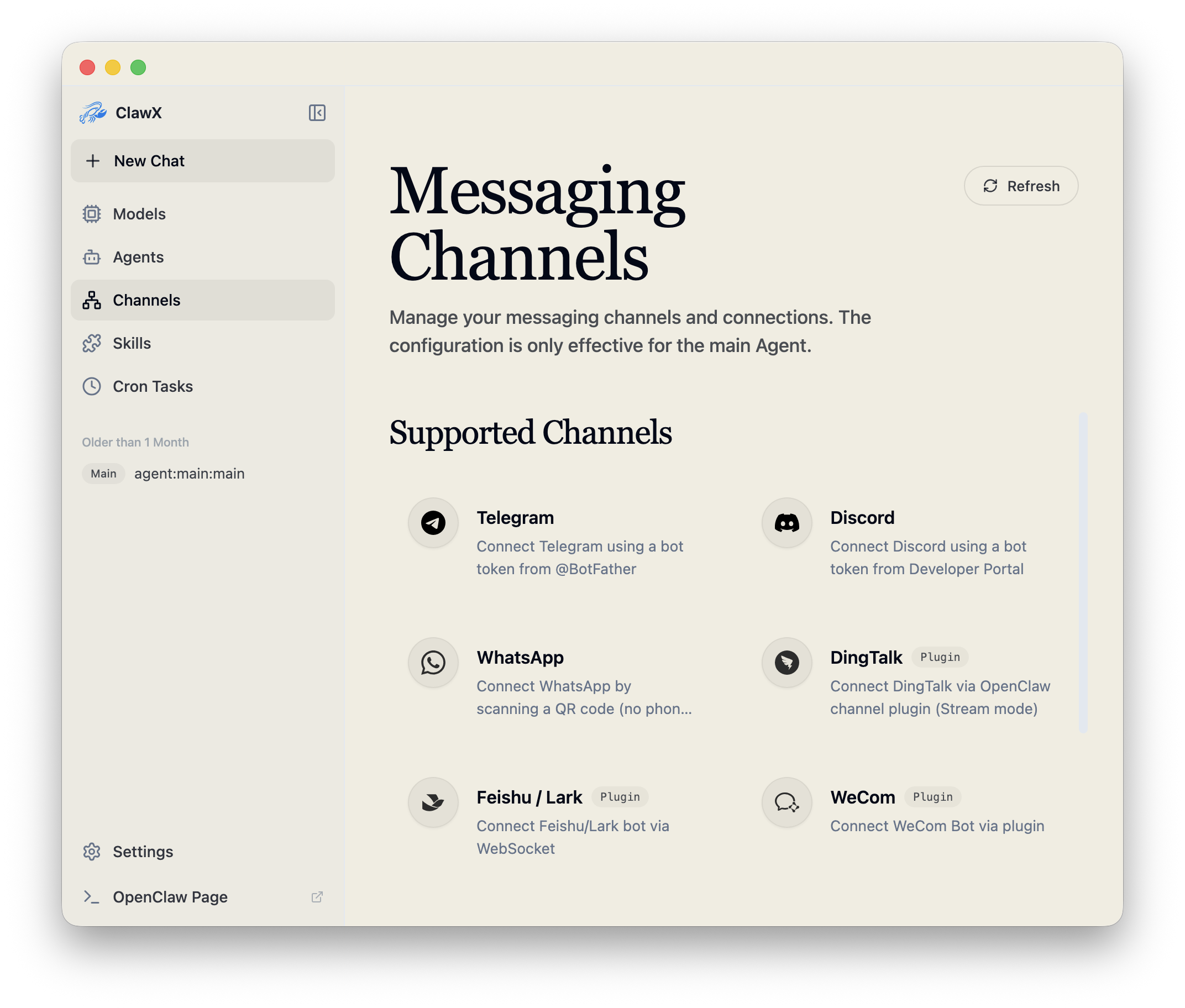The image size is (1185, 1008).
Task: Click the WhatsApp channel icon
Action: (x=433, y=662)
